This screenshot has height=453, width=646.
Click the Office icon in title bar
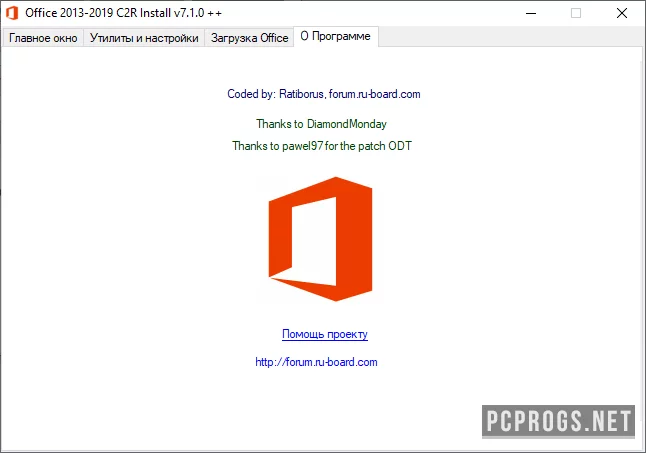pos(12,13)
